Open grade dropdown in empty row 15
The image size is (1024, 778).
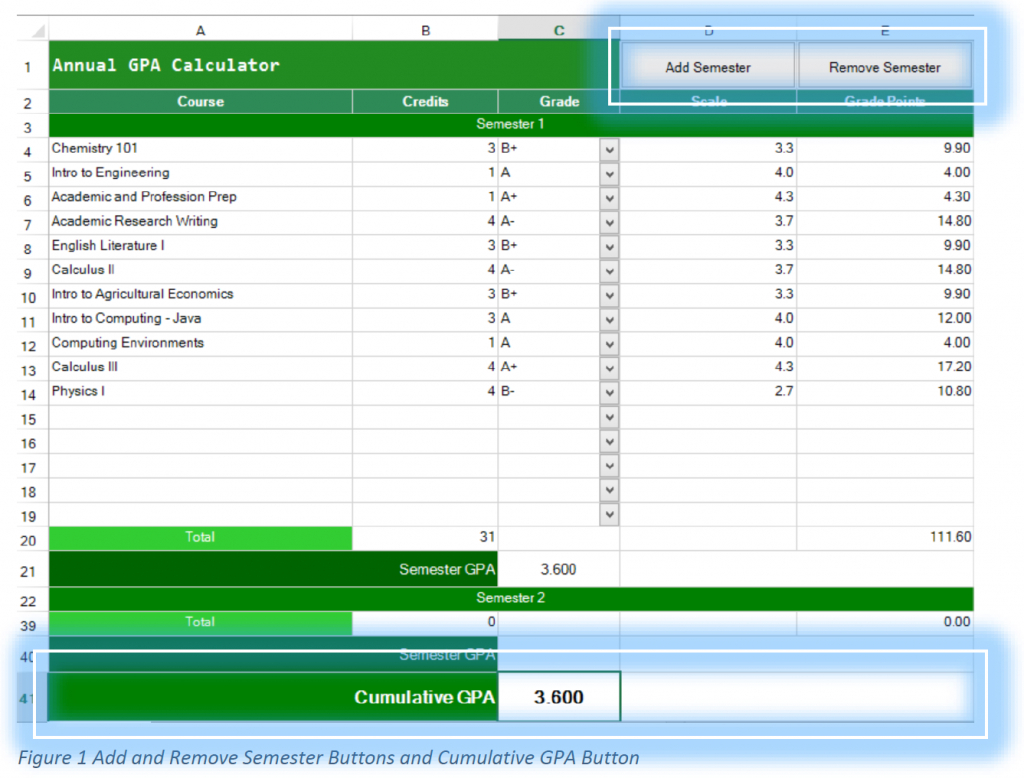609,417
